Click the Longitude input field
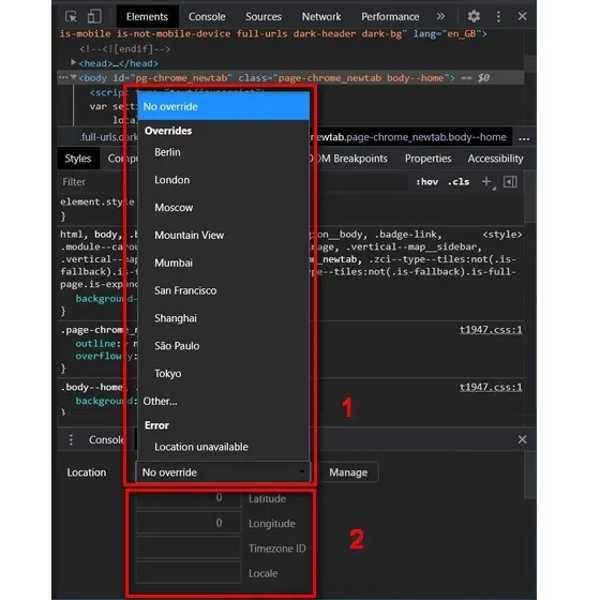The image size is (600, 600). [x=189, y=523]
